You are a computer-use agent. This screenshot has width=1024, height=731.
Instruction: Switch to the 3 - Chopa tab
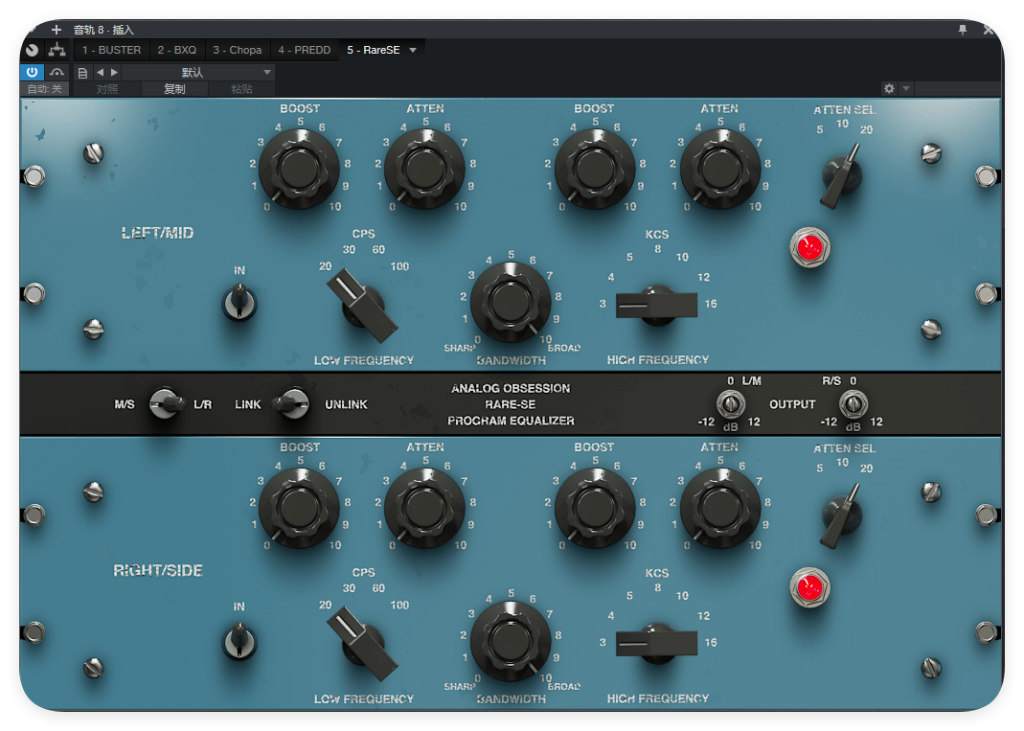(x=237, y=50)
